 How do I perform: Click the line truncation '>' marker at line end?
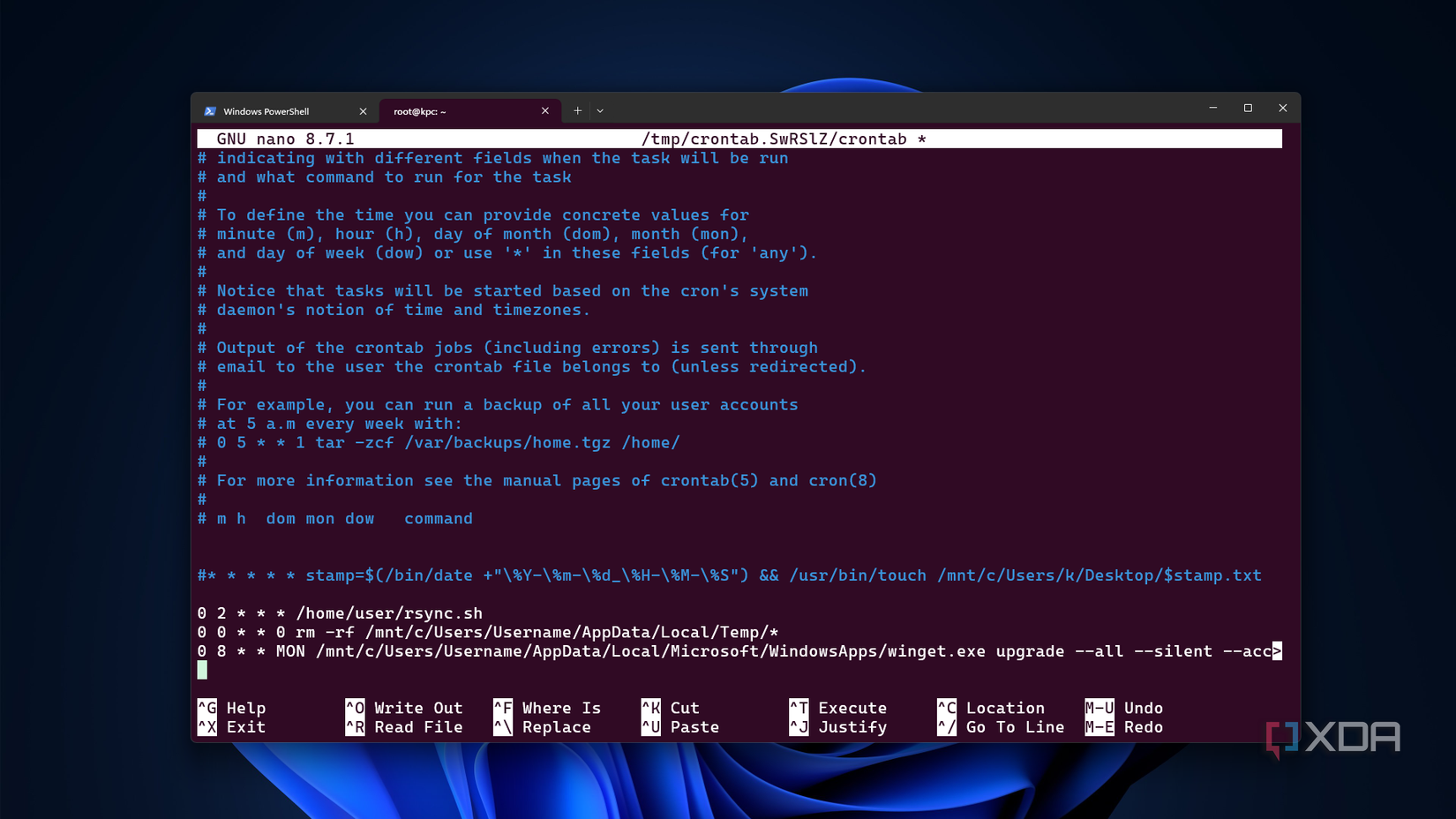[x=1277, y=651]
